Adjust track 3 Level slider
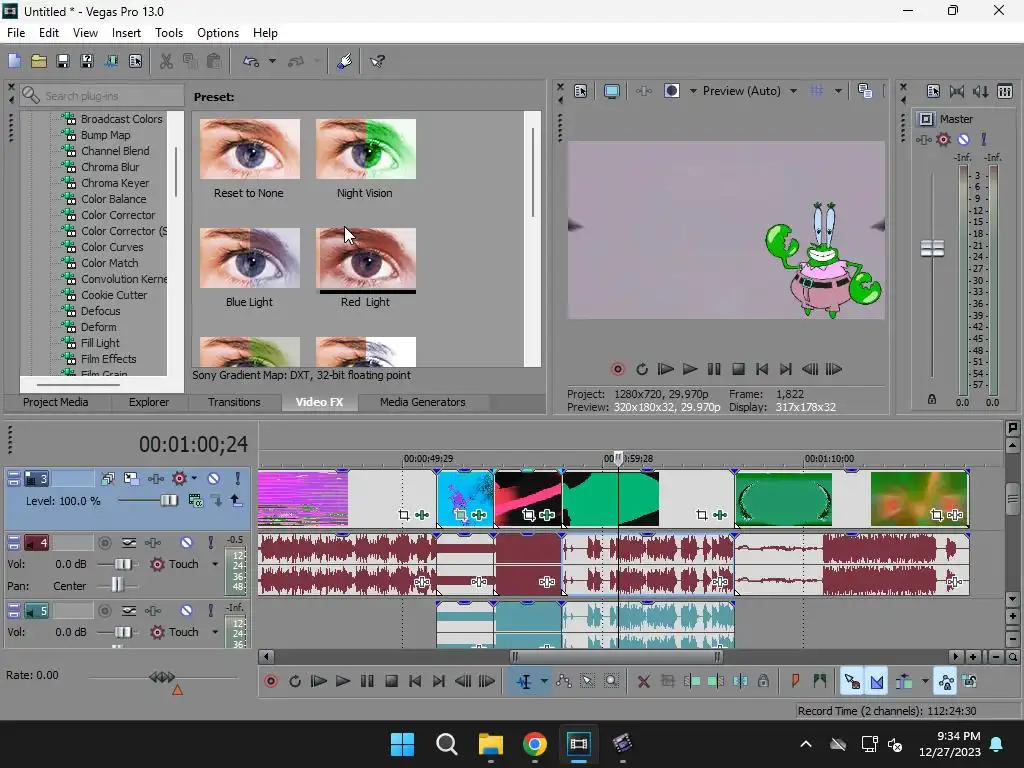1024x768 pixels. click(x=168, y=501)
